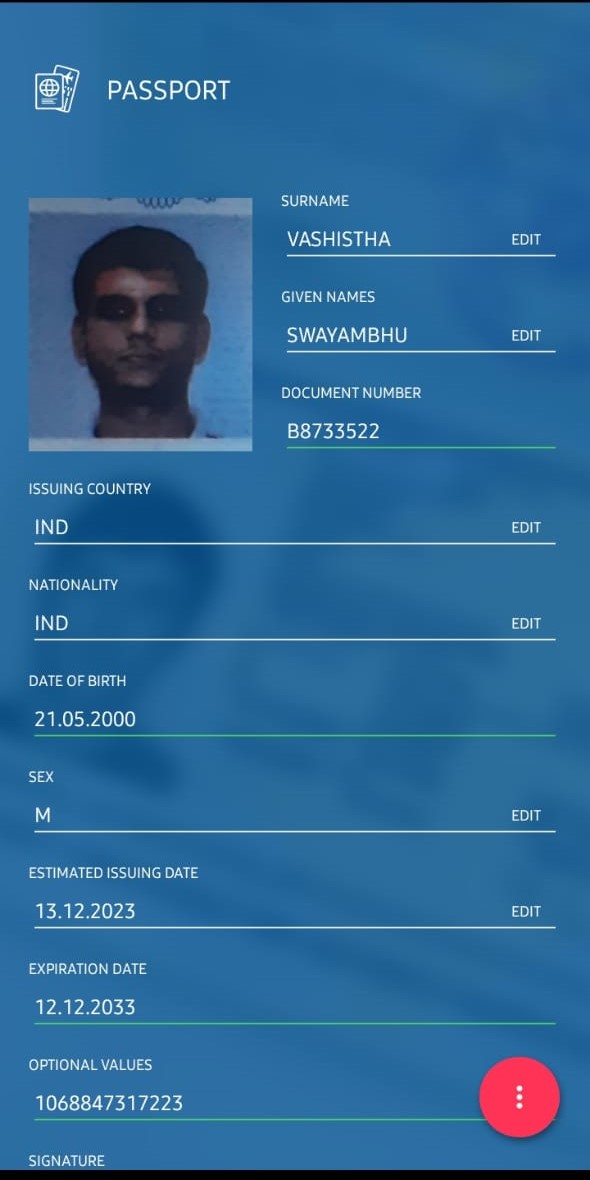Screen dimensions: 590x1180
Task: Edit the given names SWAYAMBHU
Action: click(x=526, y=336)
